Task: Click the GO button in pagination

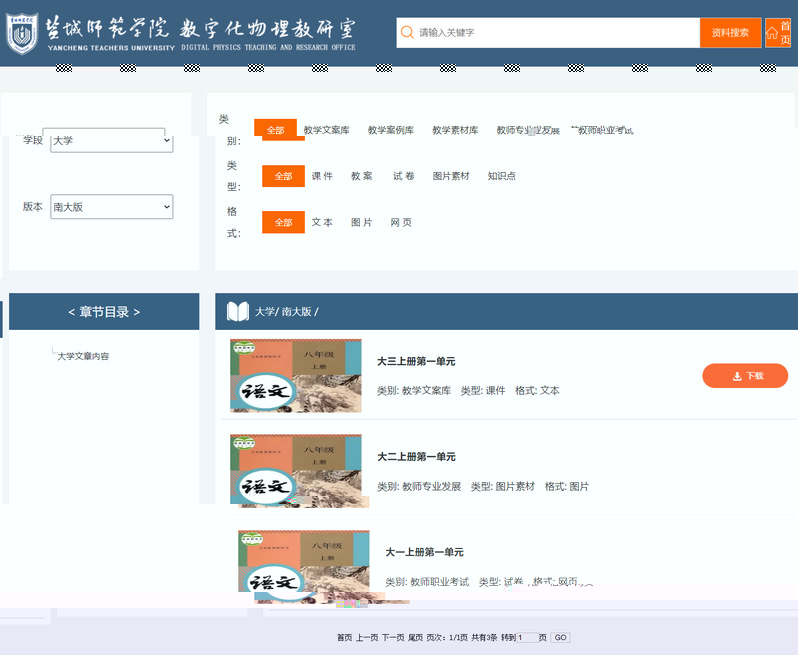Action: tap(560, 637)
